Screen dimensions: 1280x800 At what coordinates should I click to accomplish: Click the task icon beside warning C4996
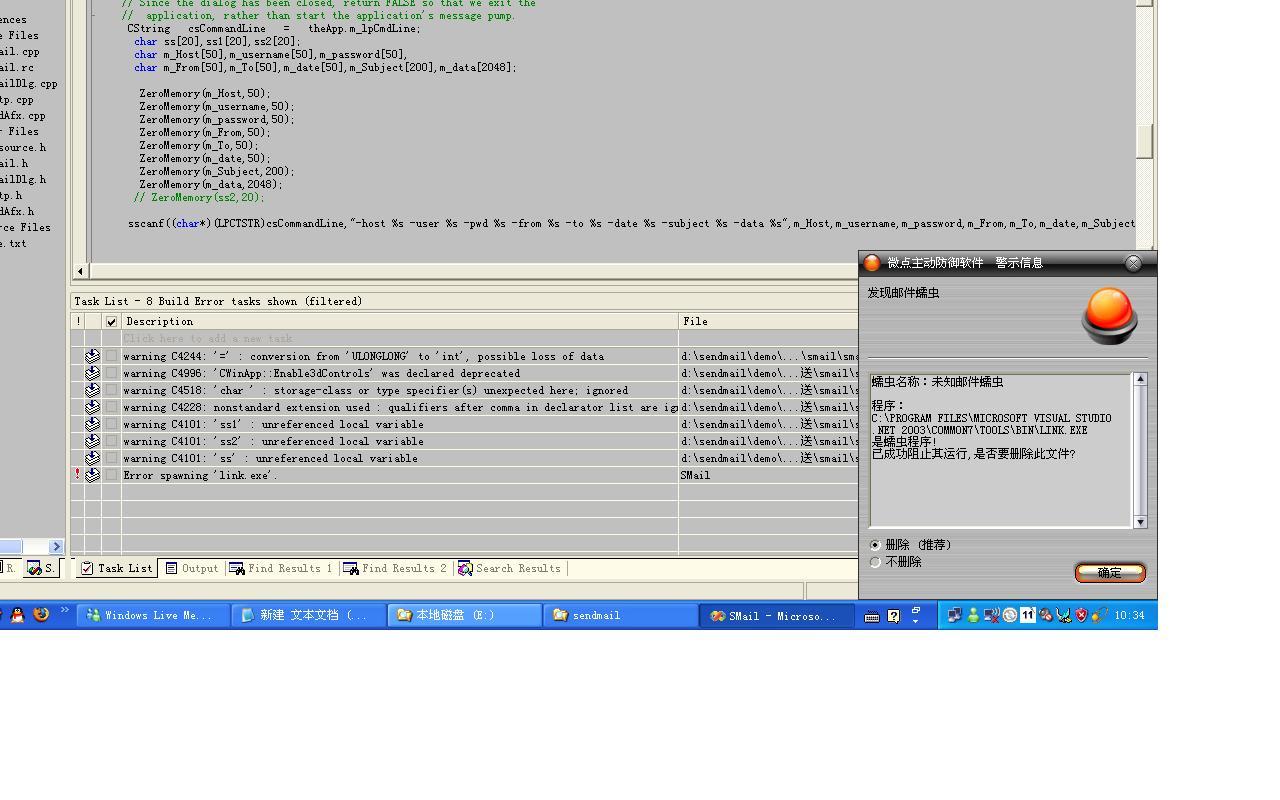(x=92, y=373)
